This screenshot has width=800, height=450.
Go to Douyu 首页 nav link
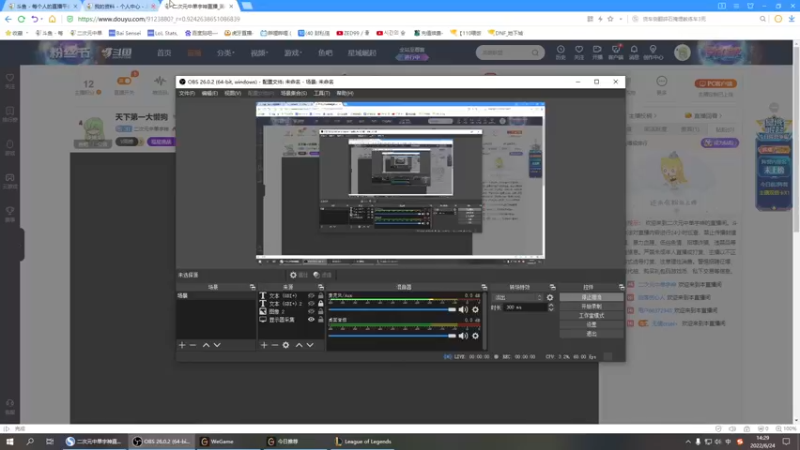click(x=164, y=53)
